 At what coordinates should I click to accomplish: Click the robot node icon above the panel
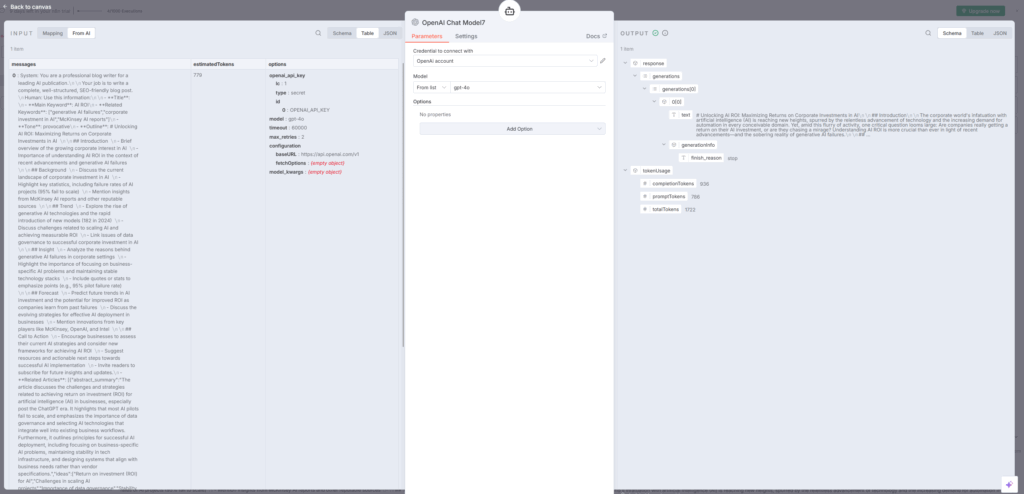point(510,11)
